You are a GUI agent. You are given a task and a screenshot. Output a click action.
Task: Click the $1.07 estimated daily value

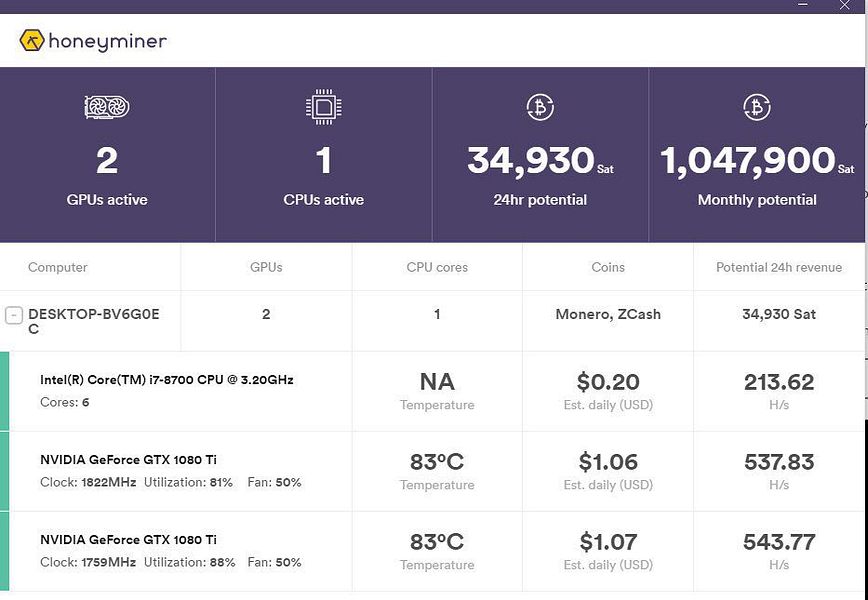click(608, 542)
